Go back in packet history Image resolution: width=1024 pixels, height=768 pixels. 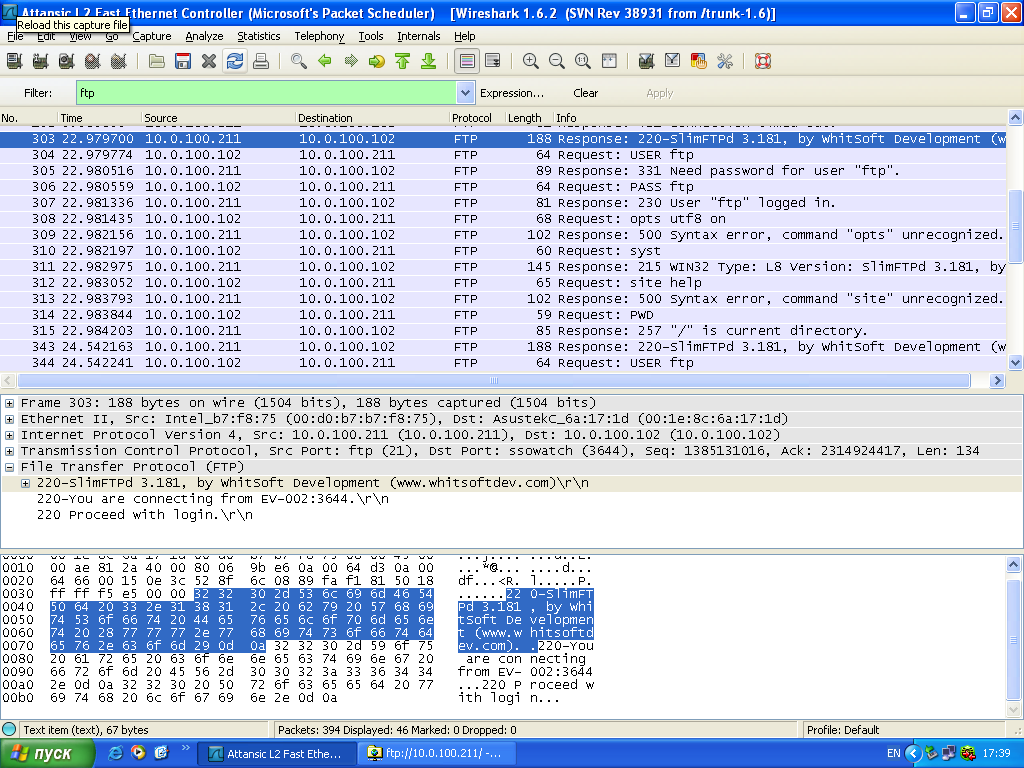tap(325, 61)
